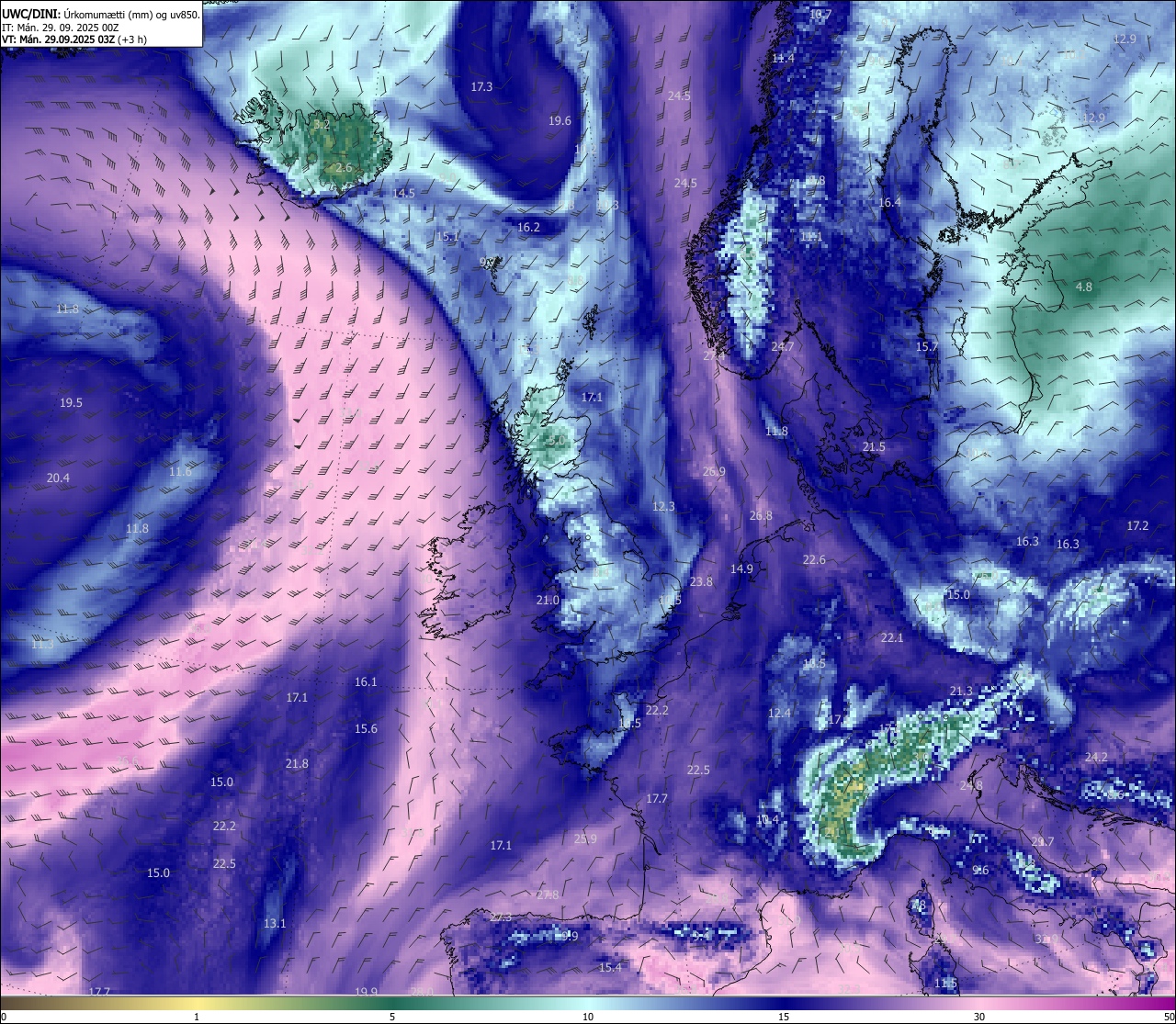Click the IT initial time line 00Z
The width and height of the screenshot is (1176, 1024).
pos(61,28)
